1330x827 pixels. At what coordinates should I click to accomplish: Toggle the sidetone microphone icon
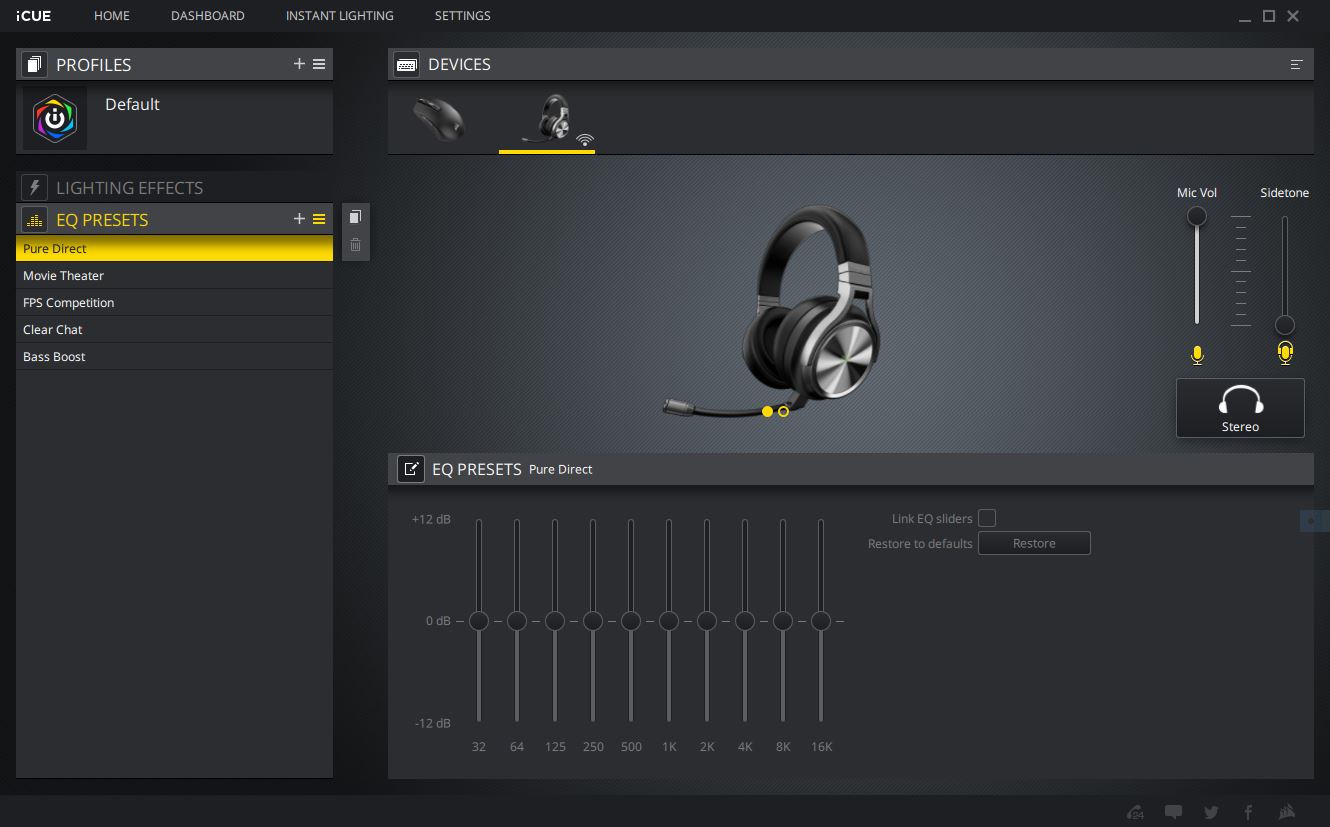coord(1285,353)
